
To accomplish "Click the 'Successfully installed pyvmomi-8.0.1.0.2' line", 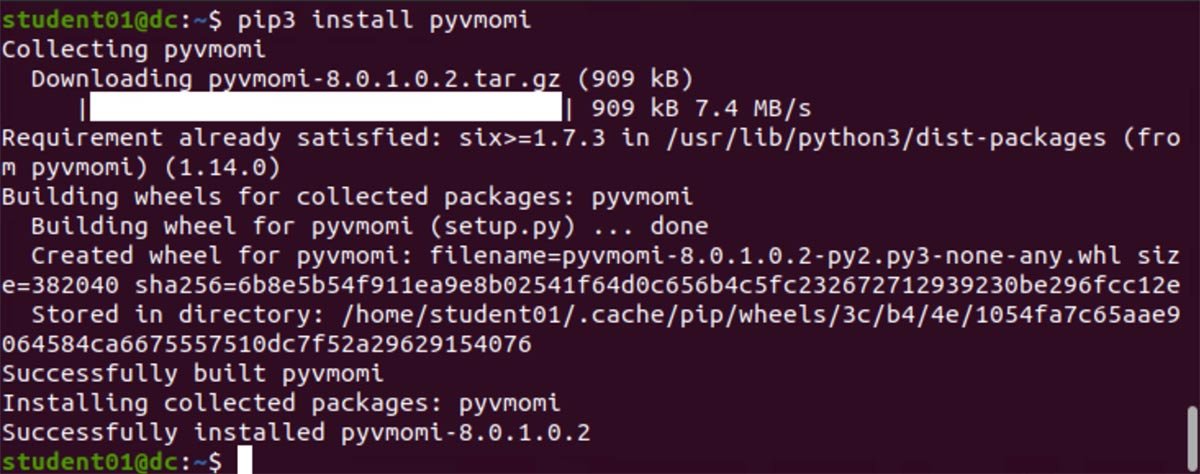I will point(296,433).
